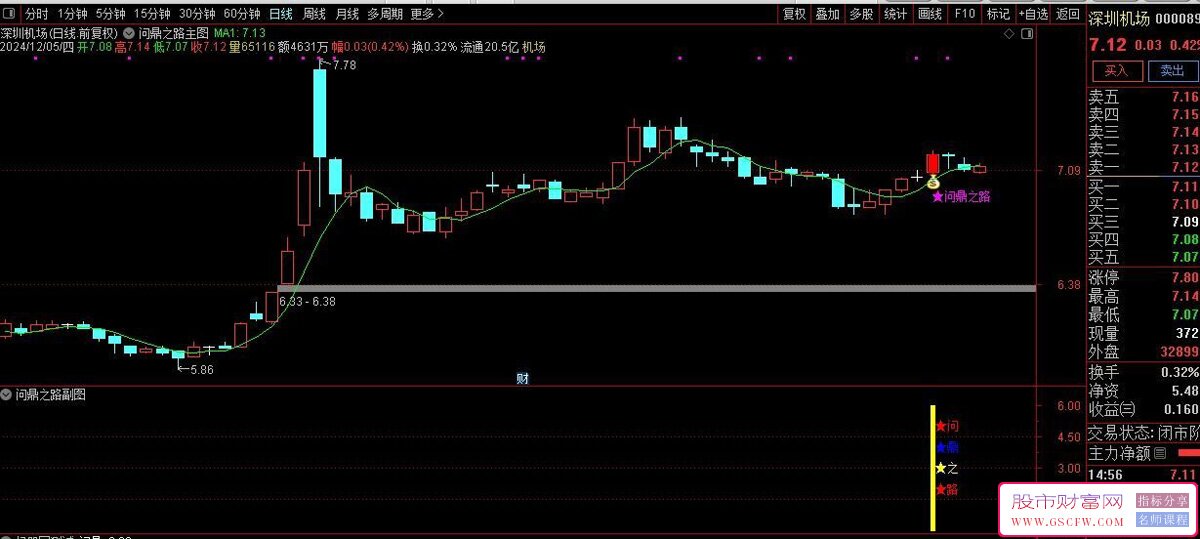Select the 60分钟 period tab
The width and height of the screenshot is (1200, 539).
point(242,14)
